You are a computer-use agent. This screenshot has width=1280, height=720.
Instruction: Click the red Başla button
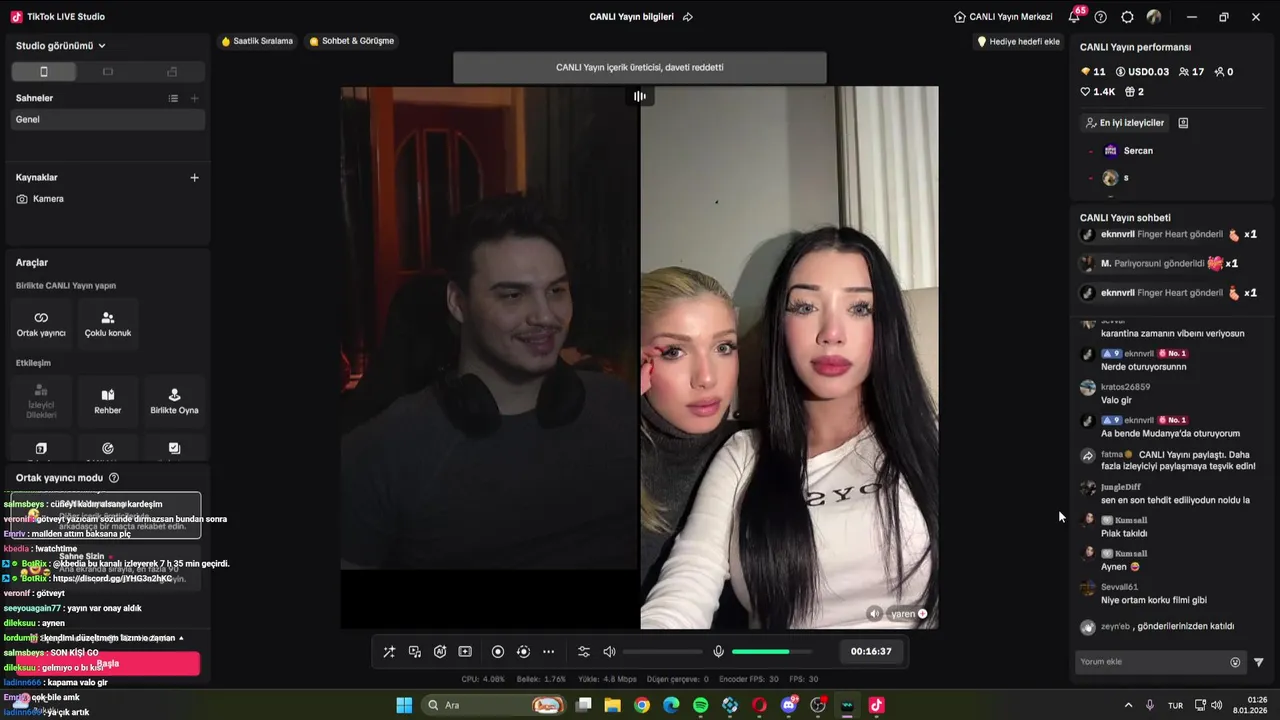[108, 663]
